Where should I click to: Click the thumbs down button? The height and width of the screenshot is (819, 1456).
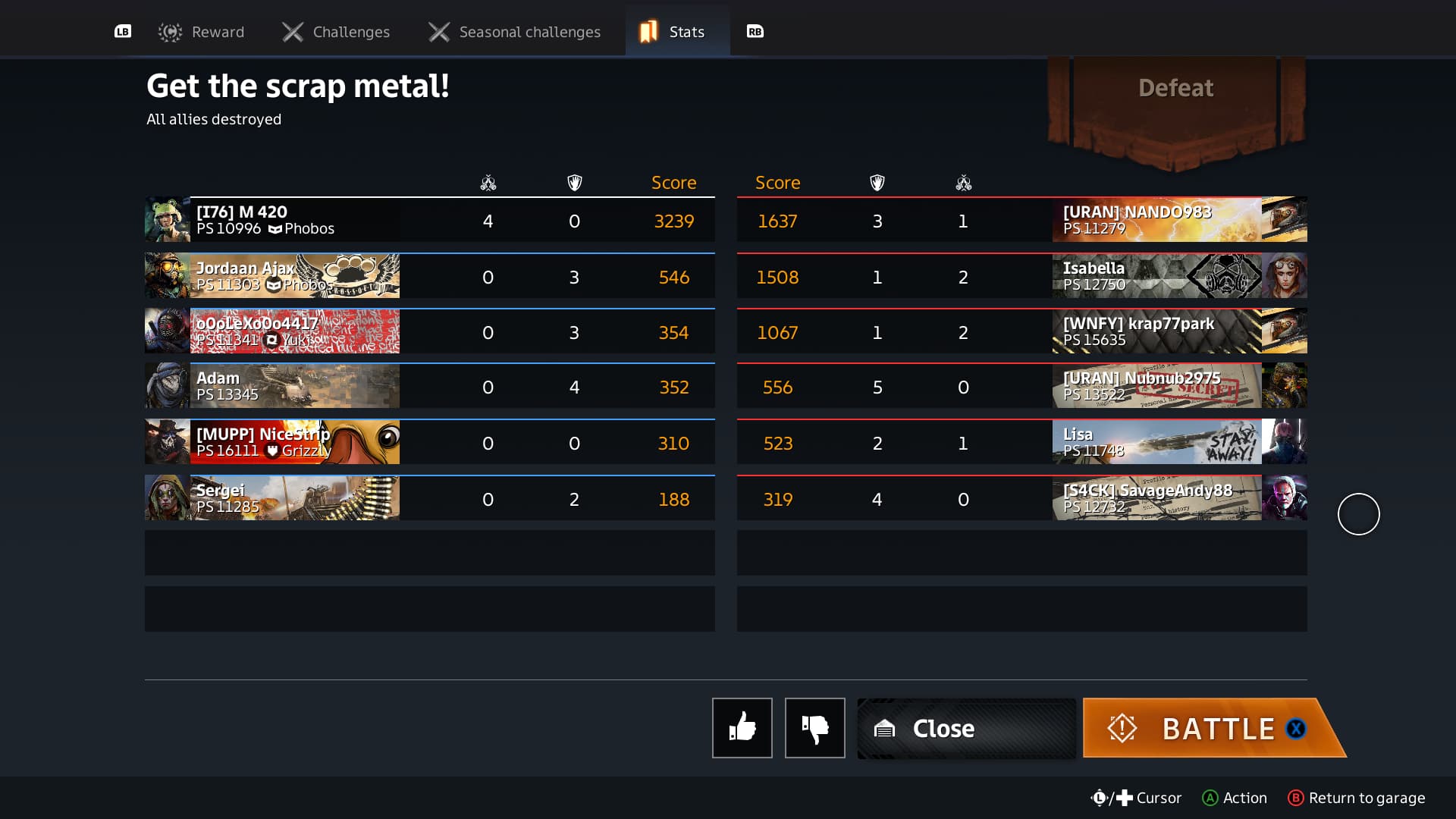pyautogui.click(x=814, y=727)
